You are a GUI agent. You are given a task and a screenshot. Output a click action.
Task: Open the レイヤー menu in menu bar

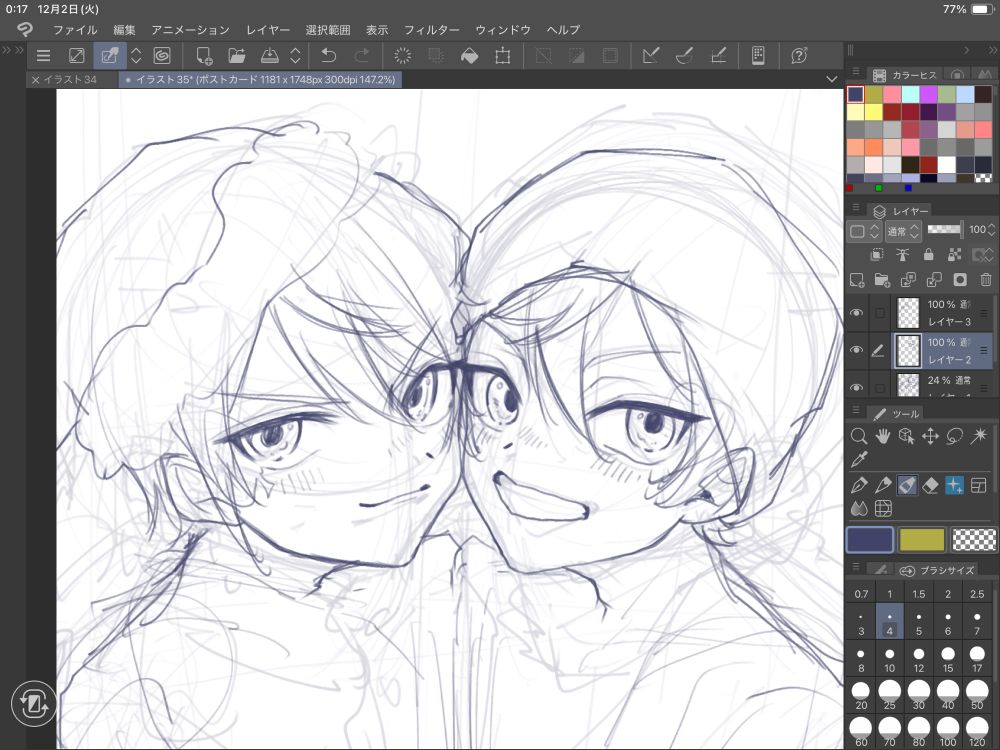(268, 30)
